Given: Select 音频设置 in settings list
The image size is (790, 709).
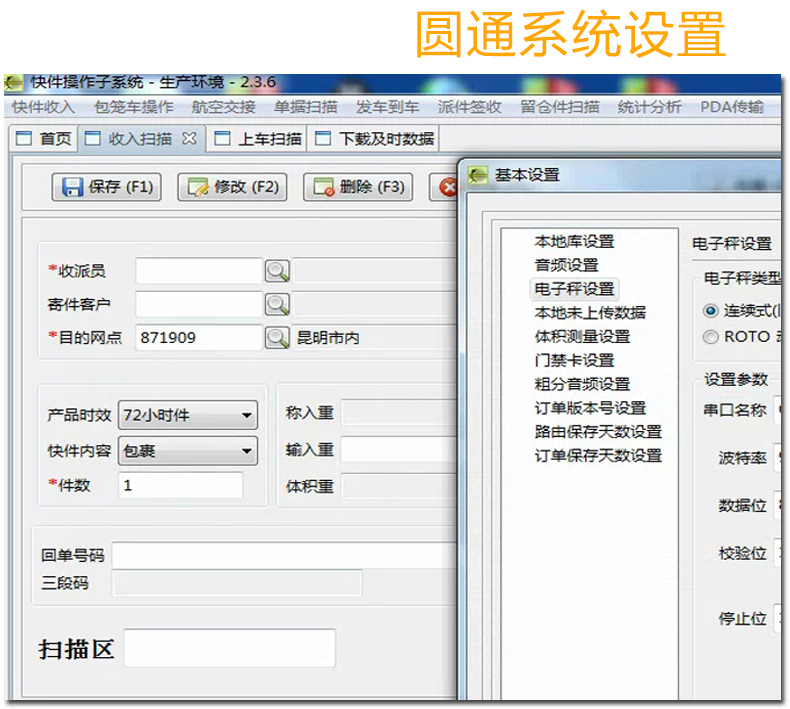Looking at the screenshot, I should (566, 265).
